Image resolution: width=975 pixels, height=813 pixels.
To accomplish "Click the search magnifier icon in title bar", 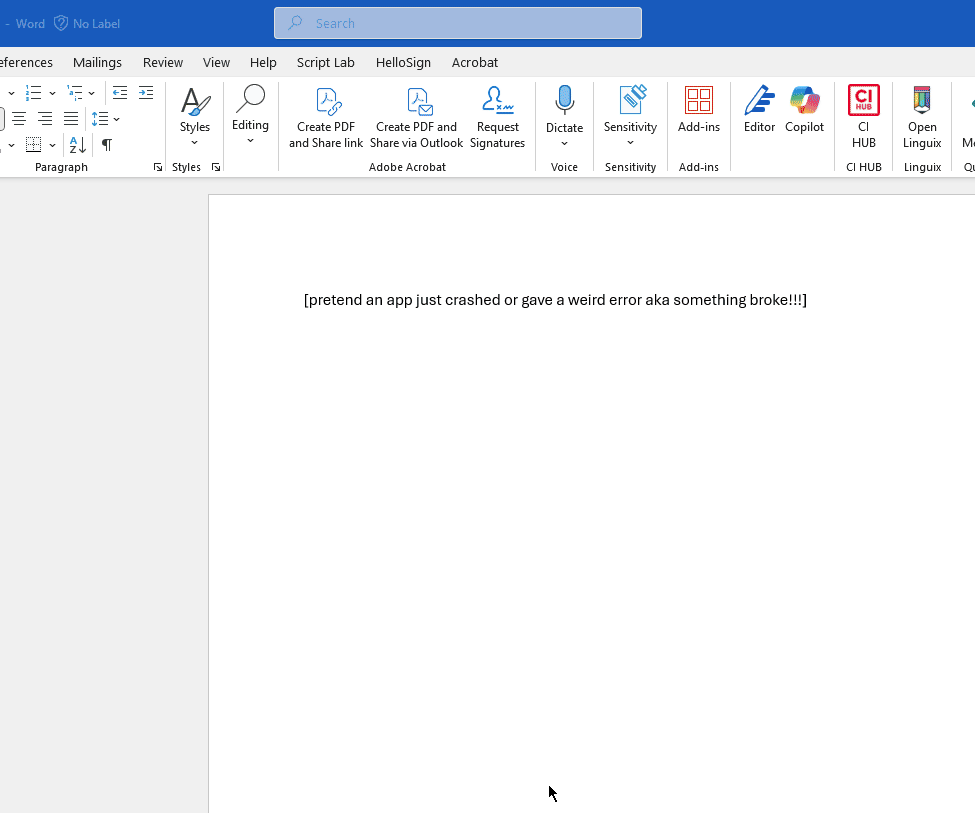I will click(295, 23).
